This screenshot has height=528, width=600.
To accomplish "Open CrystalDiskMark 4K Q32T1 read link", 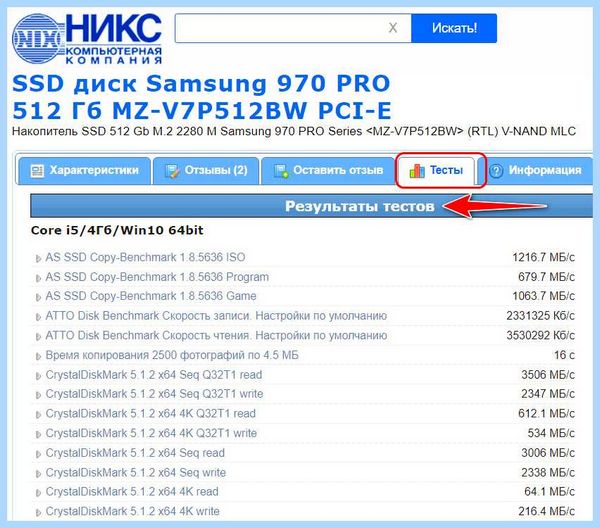I will 150,413.
